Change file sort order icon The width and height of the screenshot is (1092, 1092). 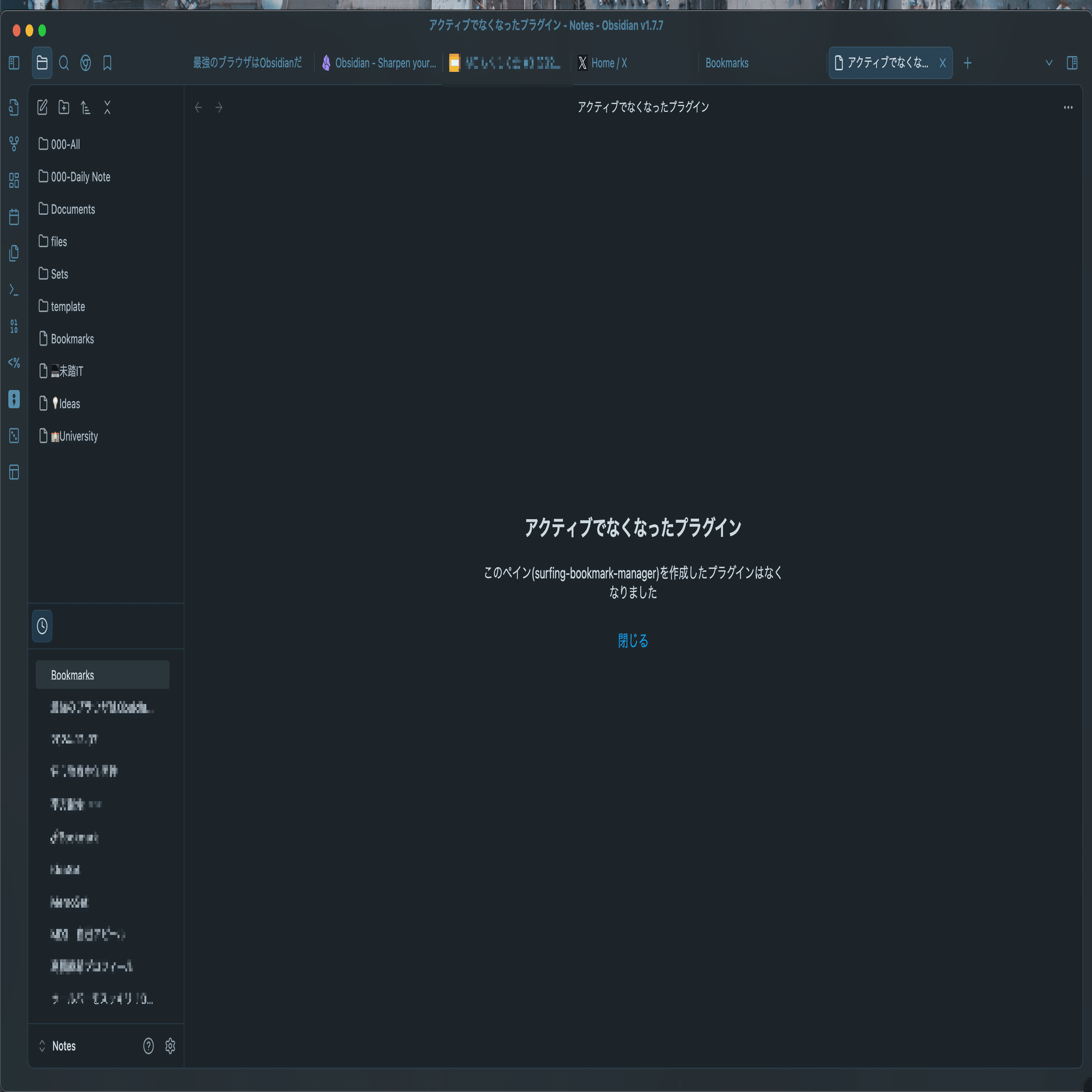click(85, 108)
